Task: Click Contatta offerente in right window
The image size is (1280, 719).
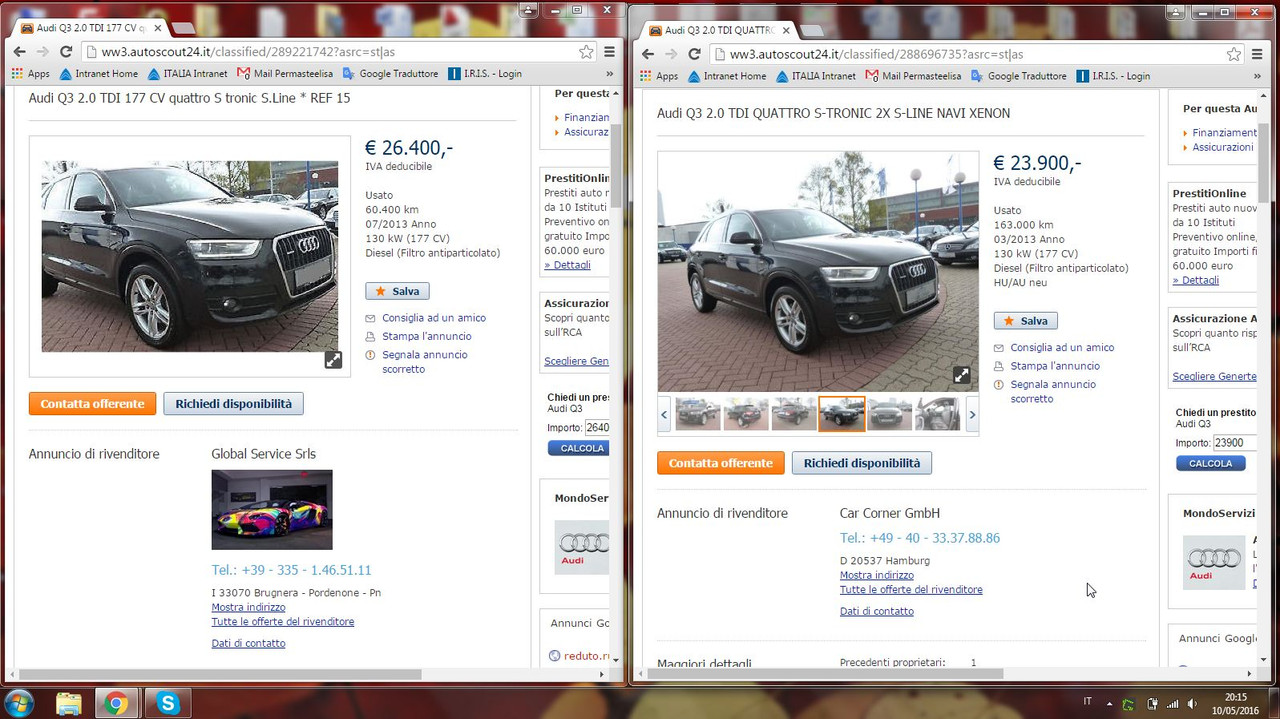Action: 720,463
